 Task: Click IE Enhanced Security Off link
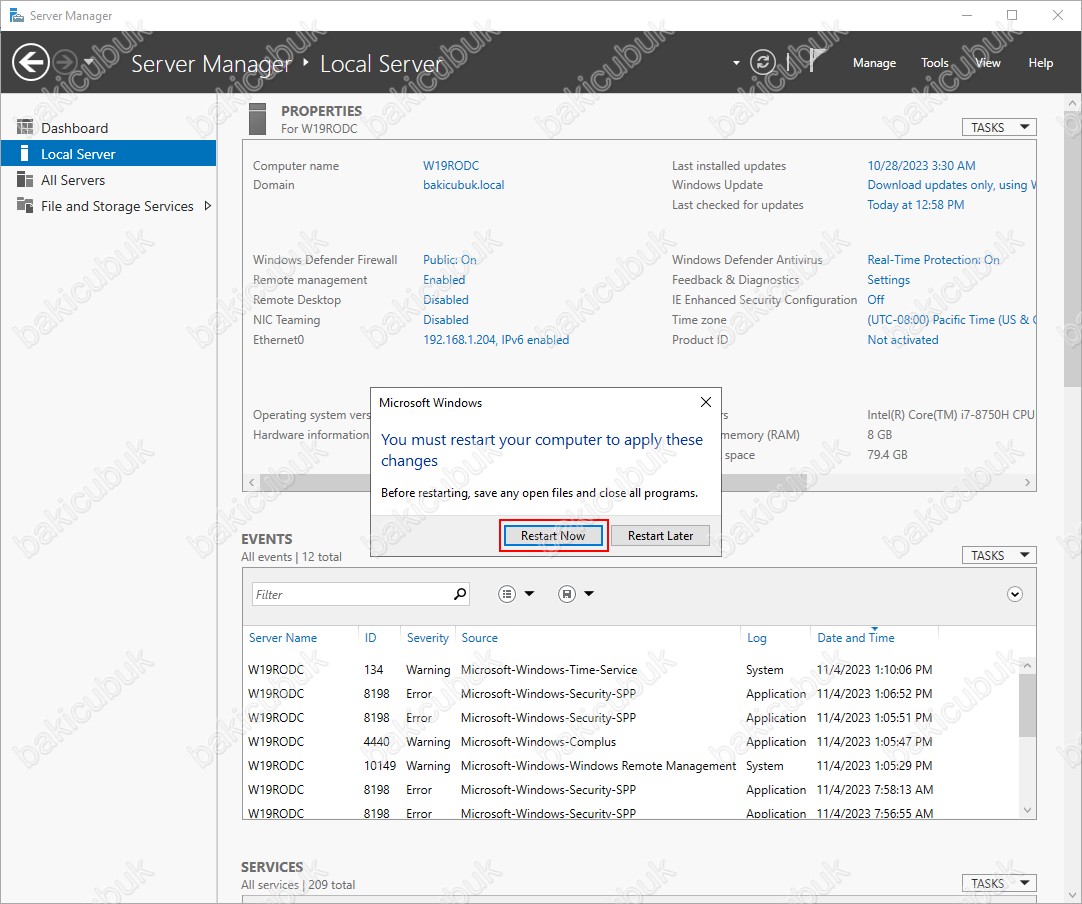pos(876,299)
